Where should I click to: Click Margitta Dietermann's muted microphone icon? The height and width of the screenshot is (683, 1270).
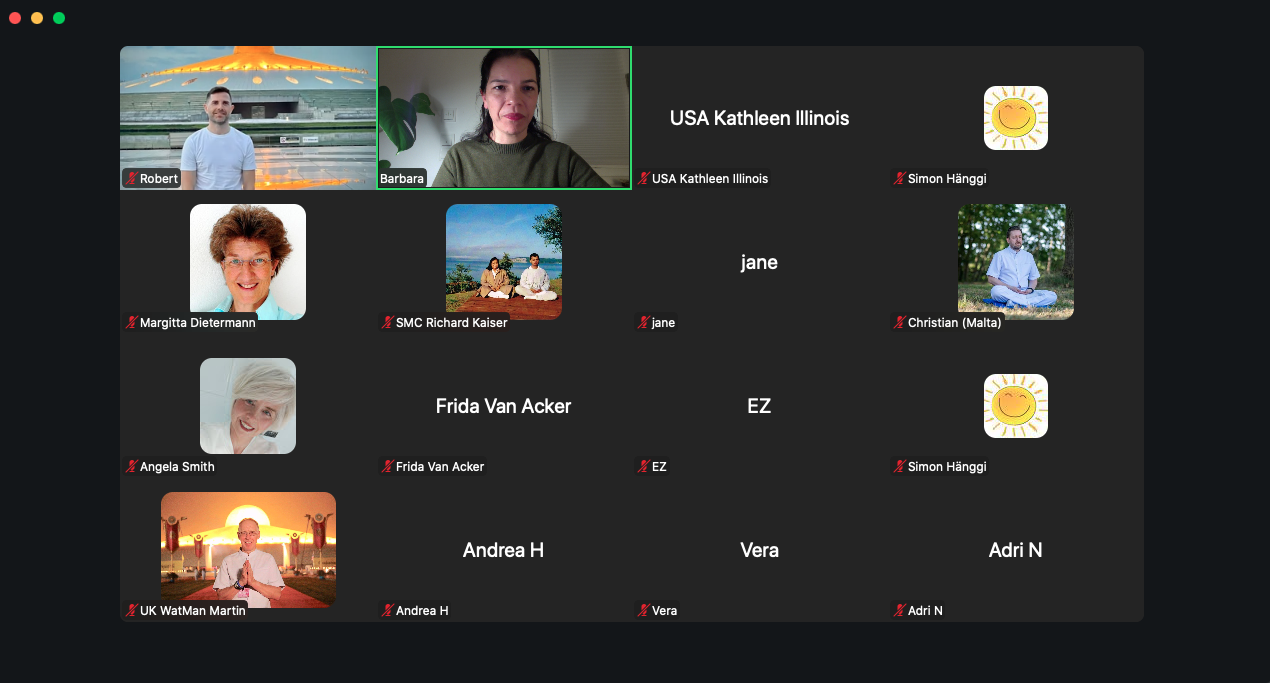[131, 323]
